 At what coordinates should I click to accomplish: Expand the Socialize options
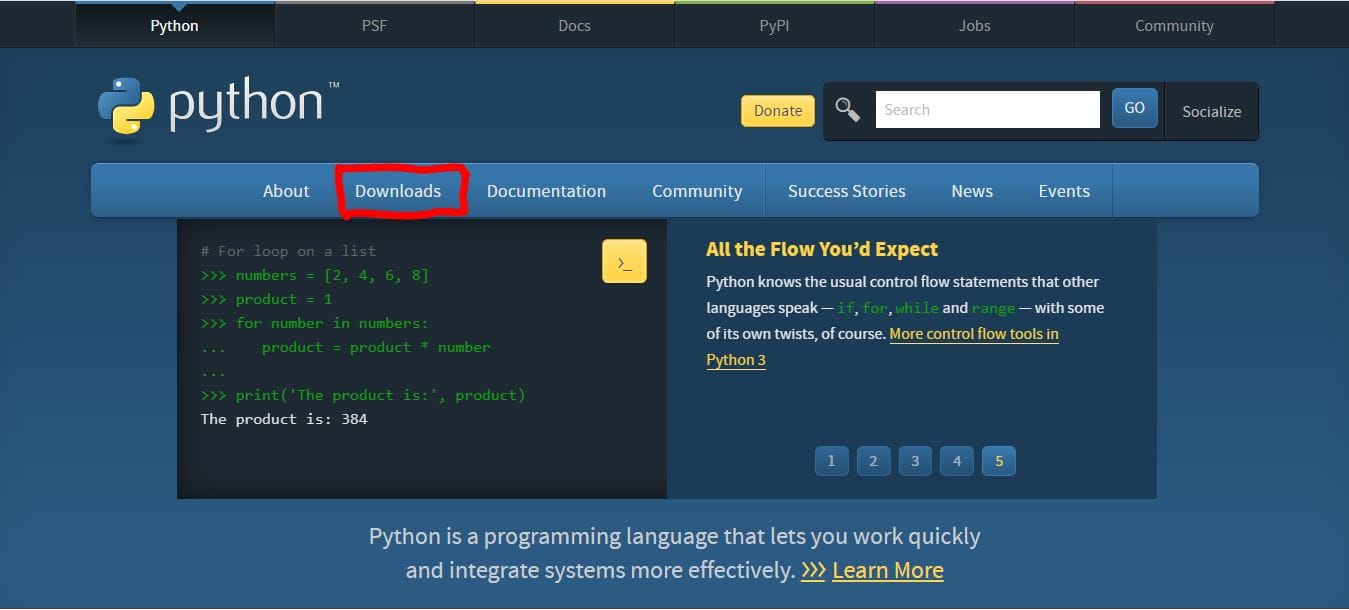click(x=1211, y=111)
